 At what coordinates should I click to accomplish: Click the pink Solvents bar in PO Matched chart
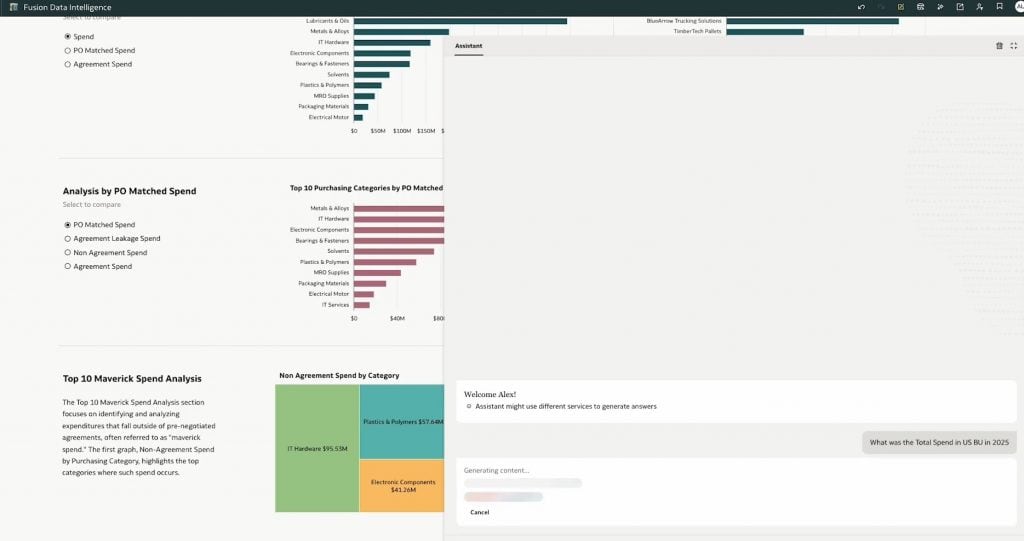tap(394, 251)
